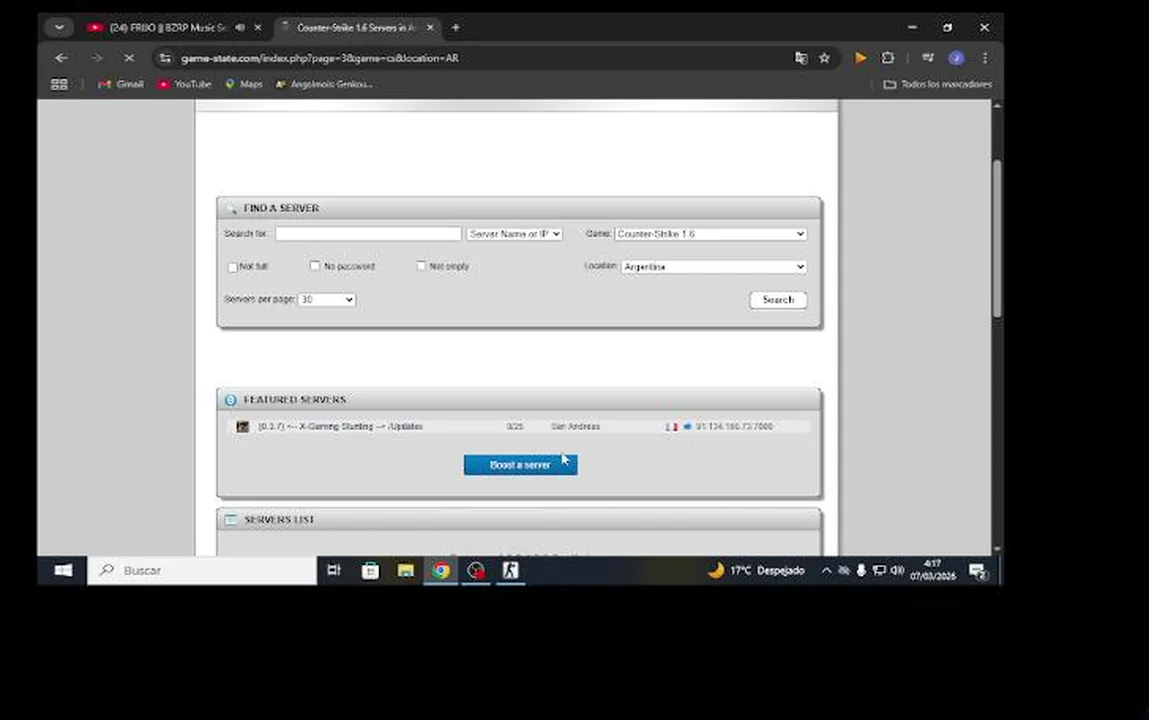
Task: Open Microsoft Store from taskbar
Action: coord(371,571)
